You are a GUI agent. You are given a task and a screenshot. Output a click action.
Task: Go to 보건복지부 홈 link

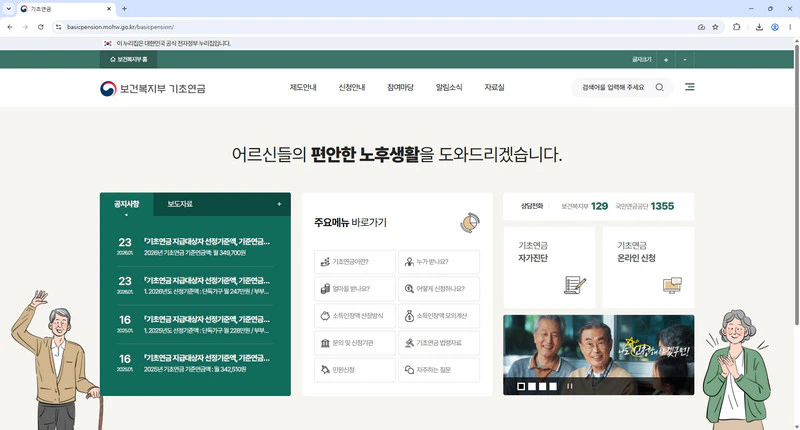129,60
